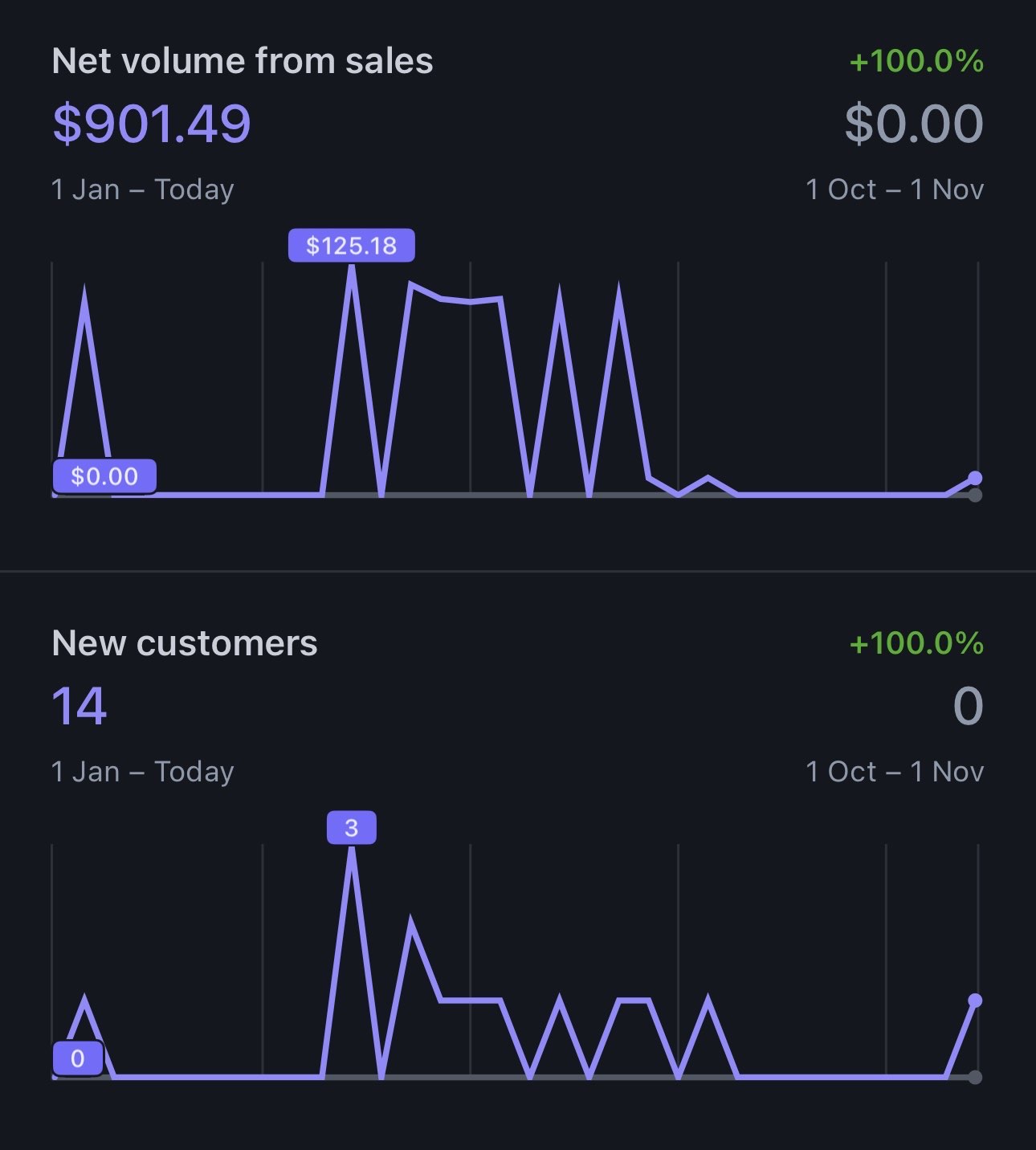Click purple endpoint dot on customers chart
Viewport: 1036px width, 1150px height.
975,1001
